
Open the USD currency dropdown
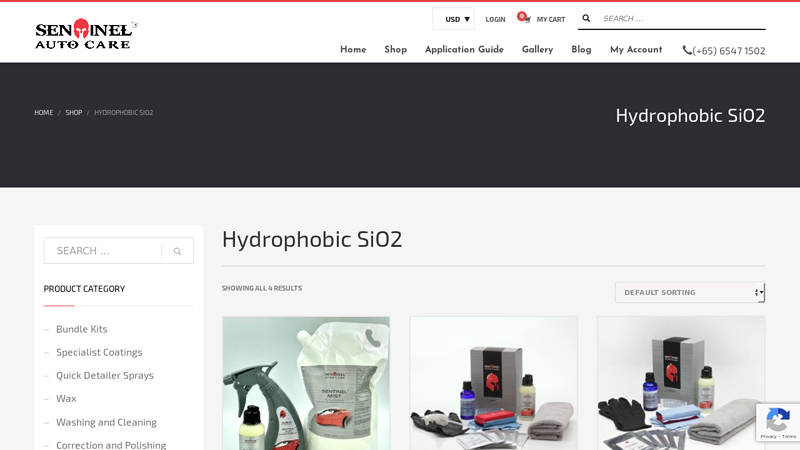pyautogui.click(x=454, y=19)
